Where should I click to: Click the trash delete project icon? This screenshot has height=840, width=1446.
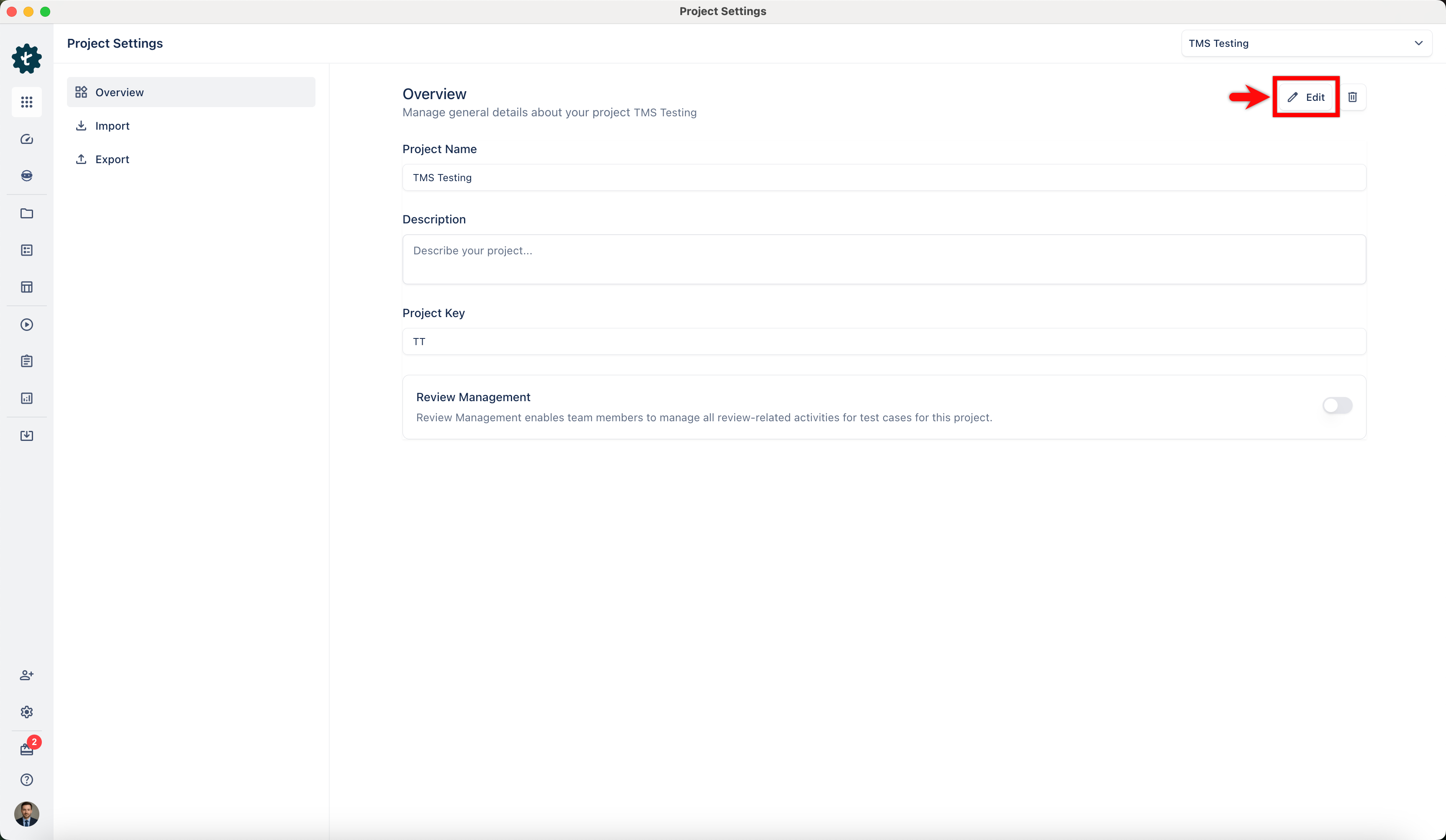click(1352, 97)
